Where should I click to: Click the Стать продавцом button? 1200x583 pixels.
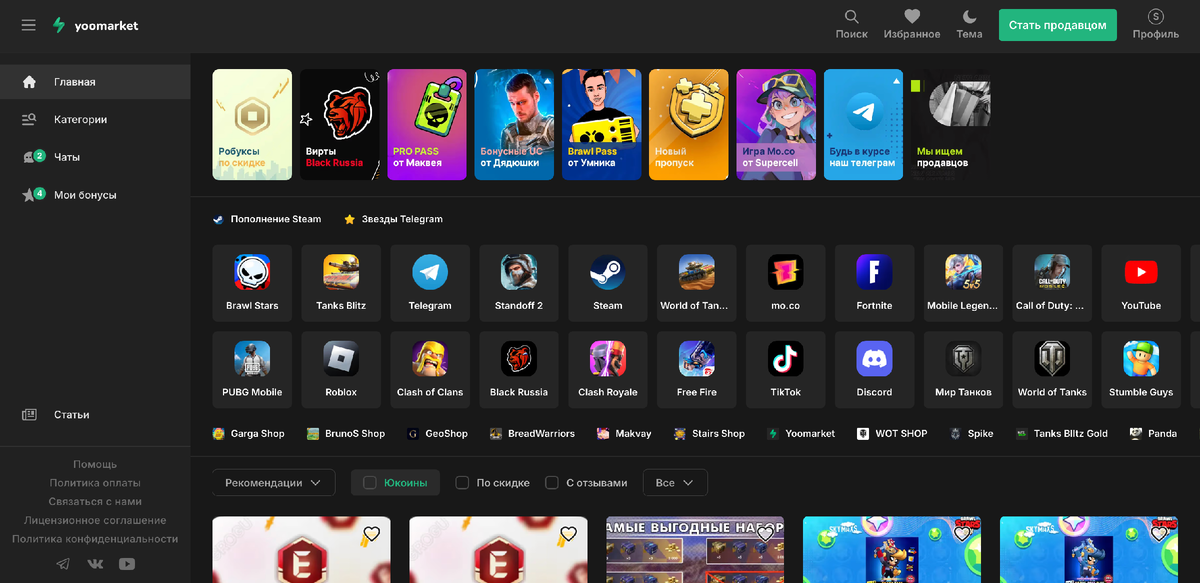pos(1058,25)
